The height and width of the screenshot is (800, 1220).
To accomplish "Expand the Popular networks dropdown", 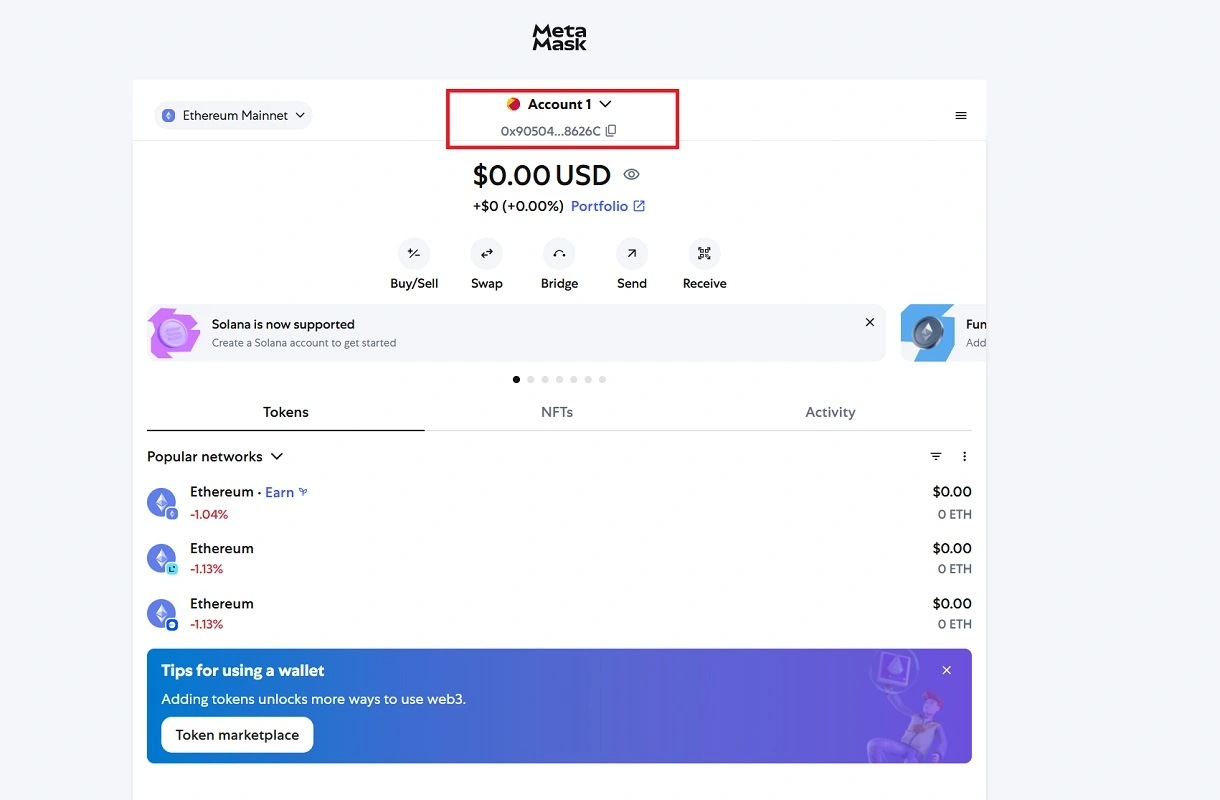I will click(215, 457).
